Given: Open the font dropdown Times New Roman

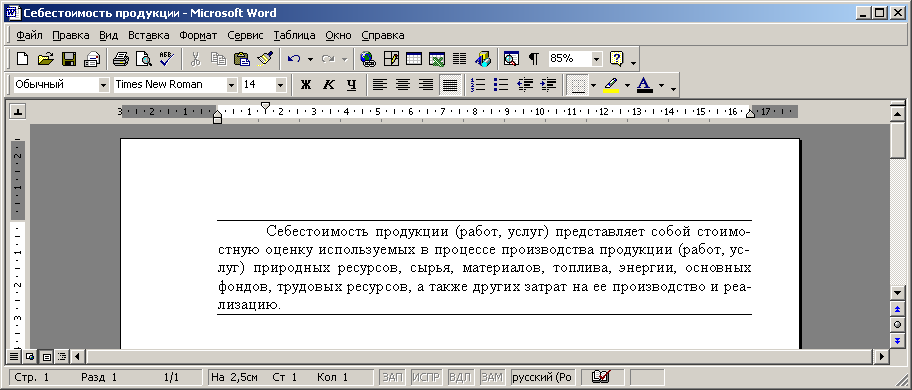Looking at the screenshot, I should pyautogui.click(x=231, y=85).
